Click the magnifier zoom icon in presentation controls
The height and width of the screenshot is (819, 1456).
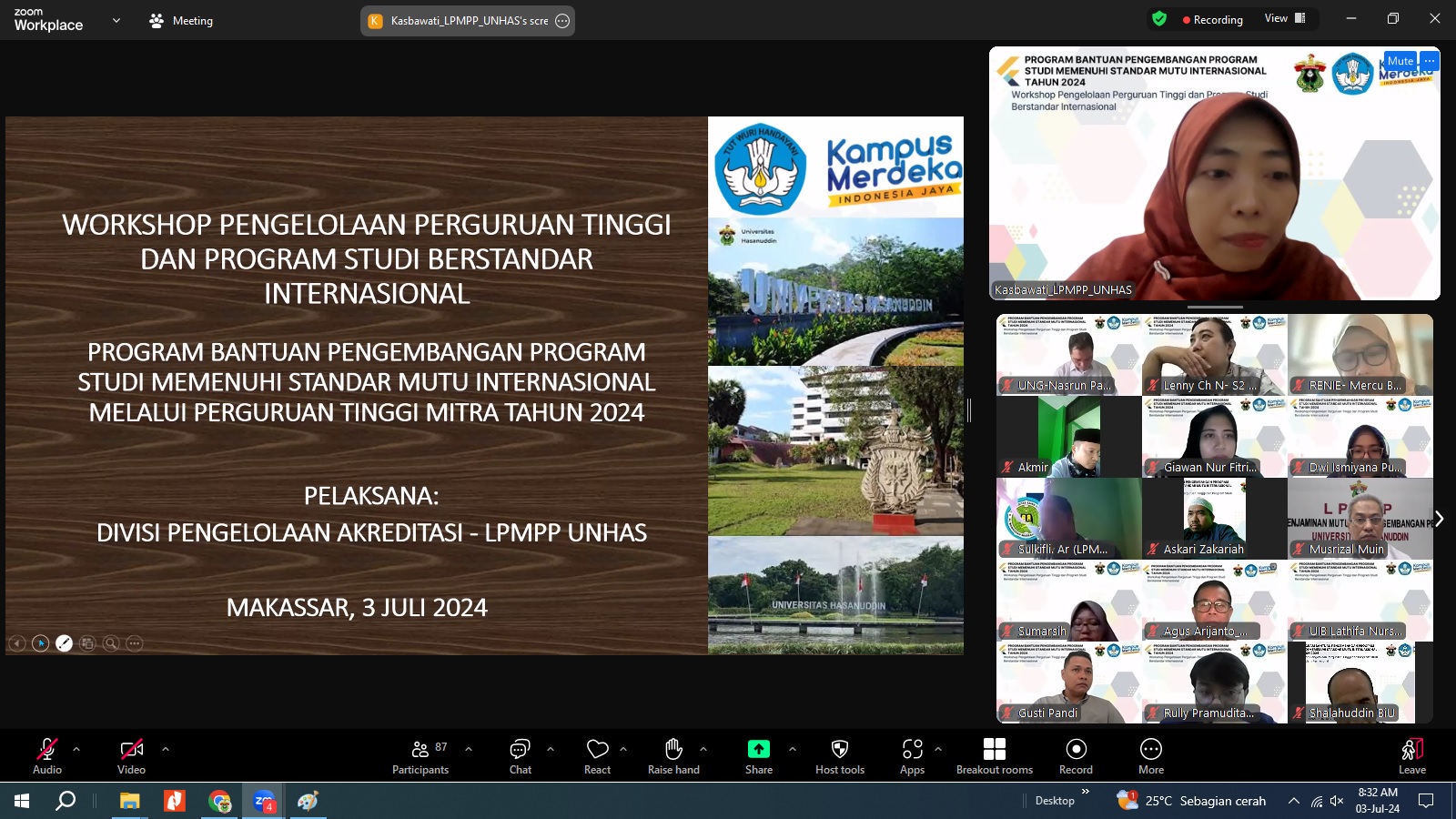tap(110, 642)
